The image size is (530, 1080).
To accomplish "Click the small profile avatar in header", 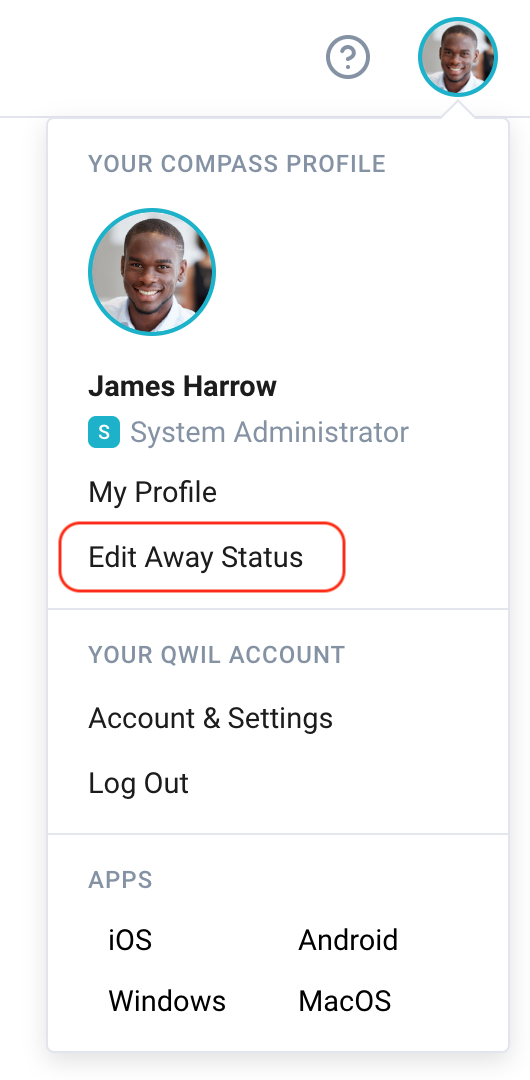I will 458,56.
